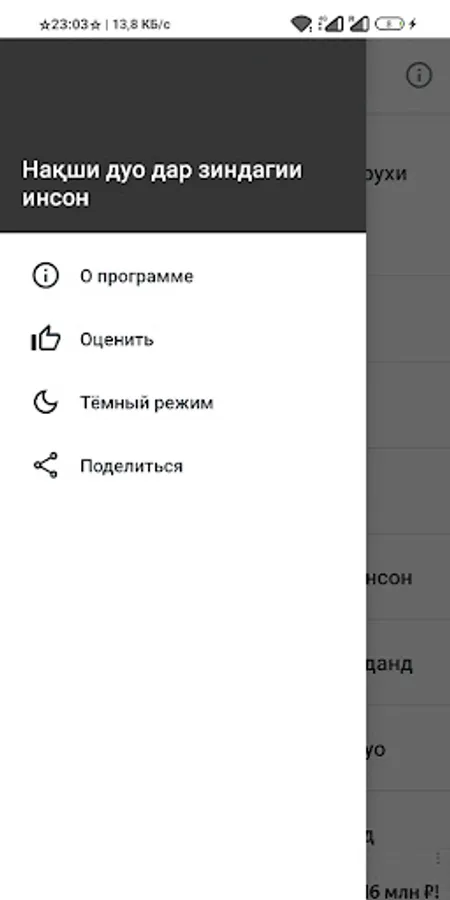The image size is (450, 900).
Task: Tap the dimmed list item ending in данд
Action: [x=408, y=663]
